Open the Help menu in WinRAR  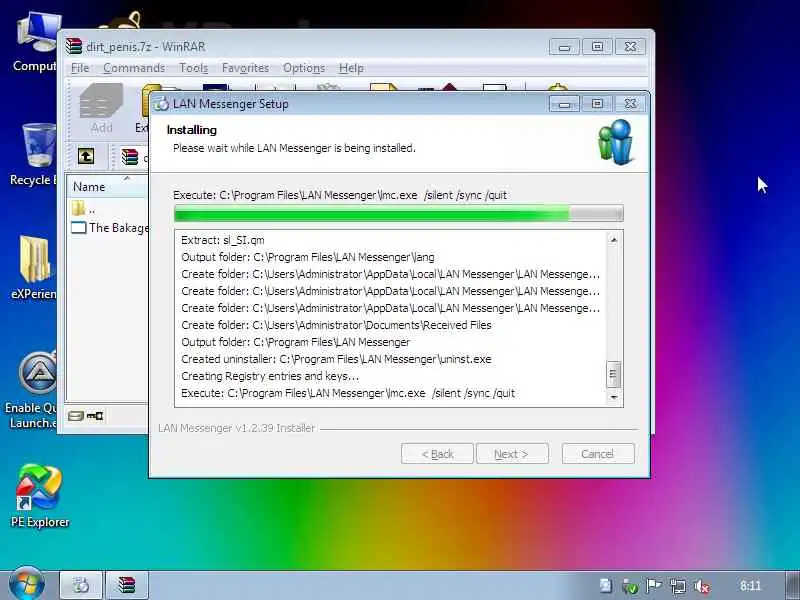(x=352, y=68)
